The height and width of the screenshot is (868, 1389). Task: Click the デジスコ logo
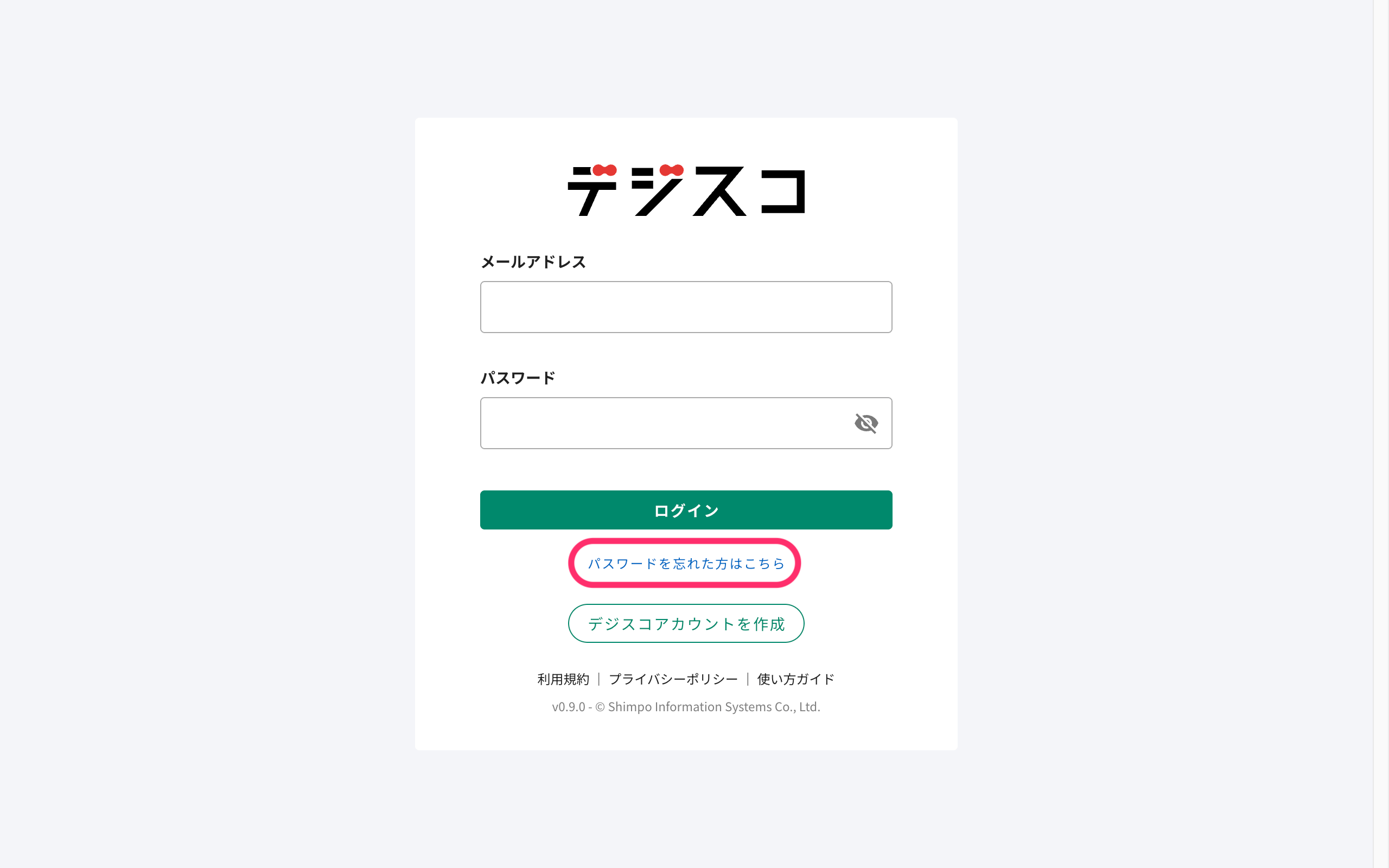(x=686, y=190)
